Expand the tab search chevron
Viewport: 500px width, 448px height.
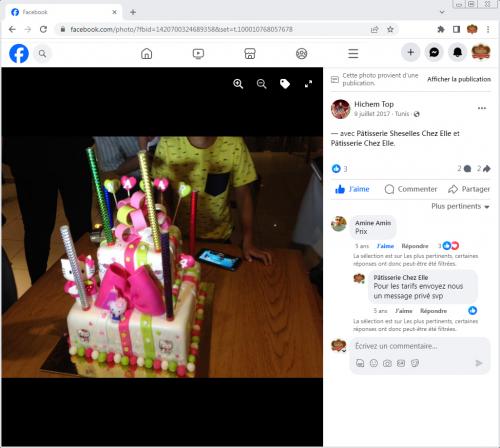click(x=442, y=12)
